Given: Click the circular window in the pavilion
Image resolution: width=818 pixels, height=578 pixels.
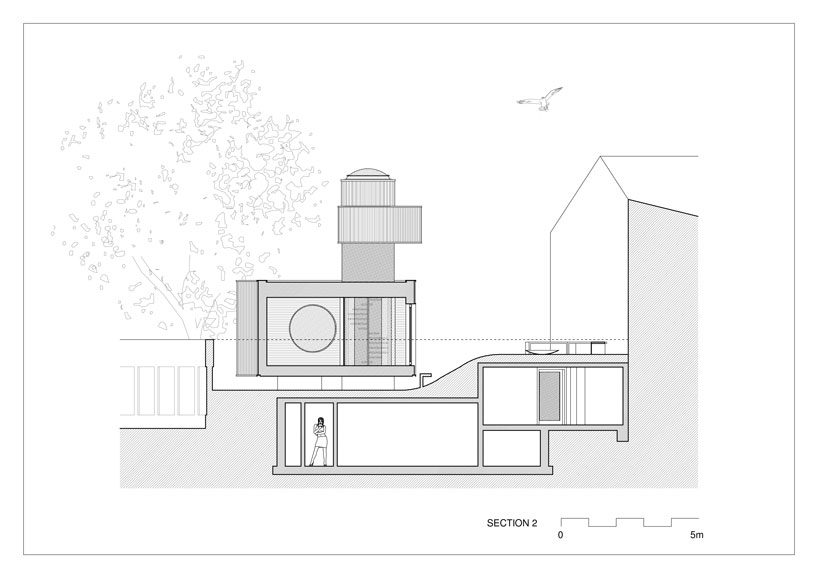Looking at the screenshot, I should point(312,328).
